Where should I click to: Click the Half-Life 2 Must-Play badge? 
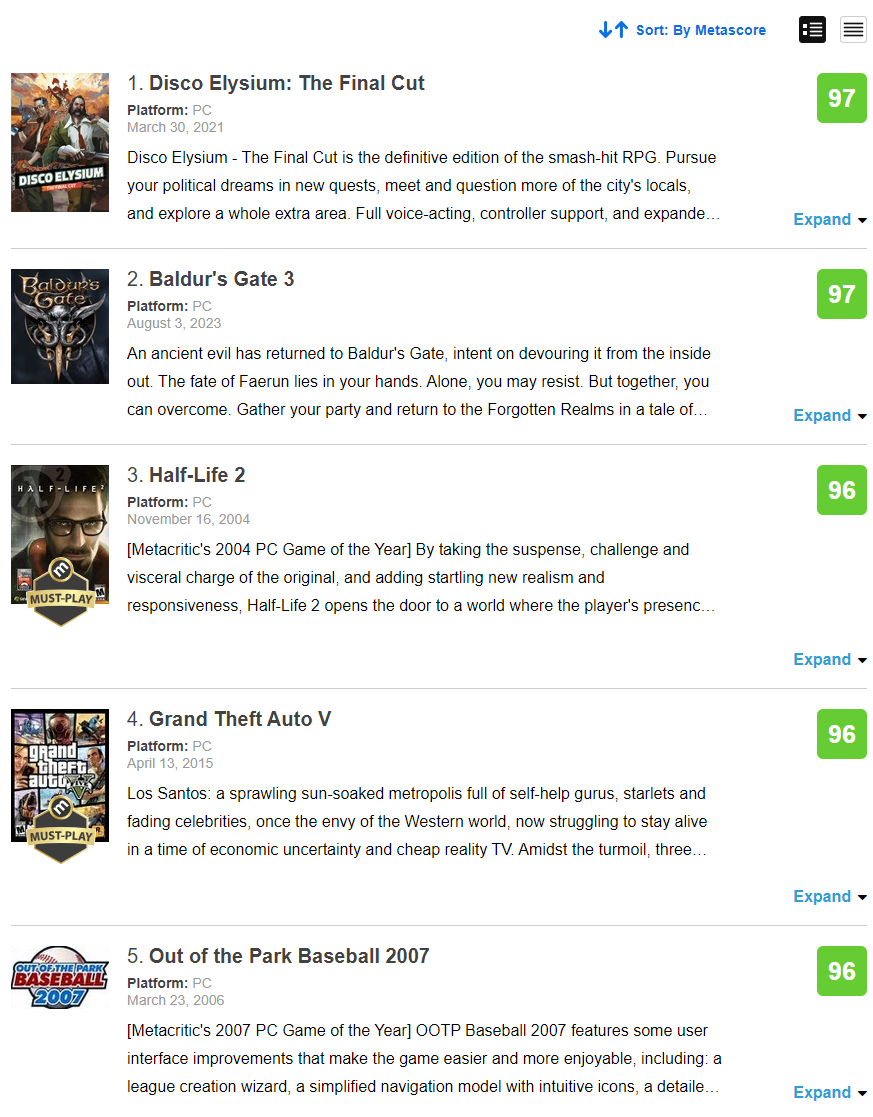pos(61,592)
